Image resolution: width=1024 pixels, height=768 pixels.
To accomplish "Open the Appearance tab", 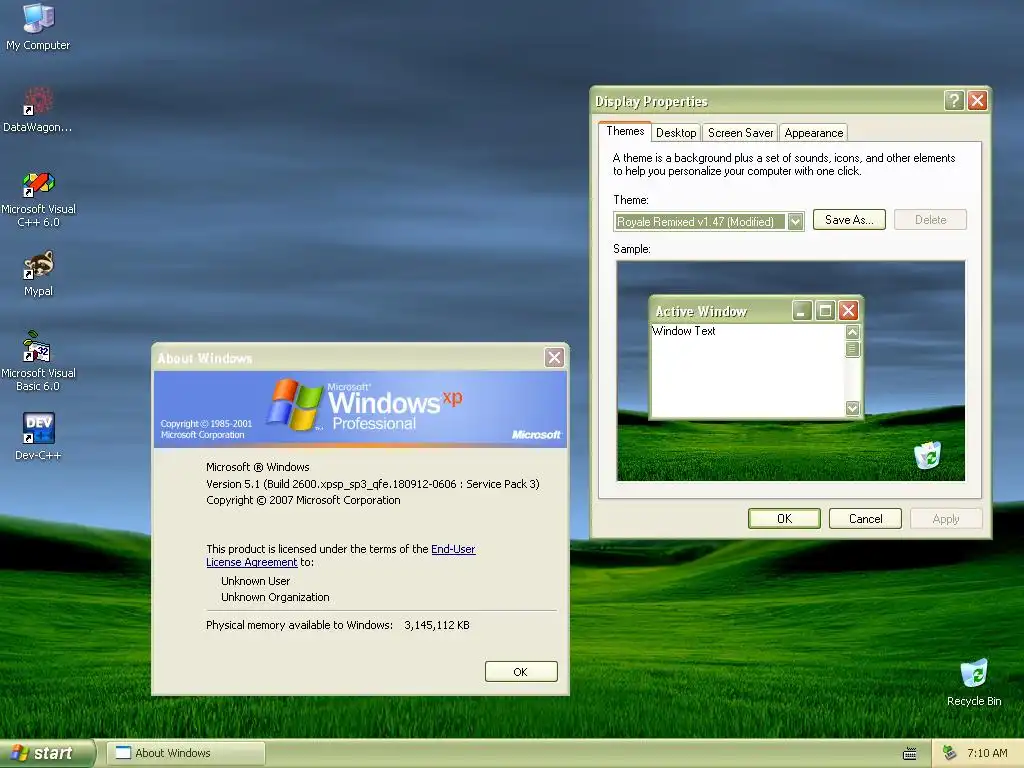I will (x=814, y=133).
